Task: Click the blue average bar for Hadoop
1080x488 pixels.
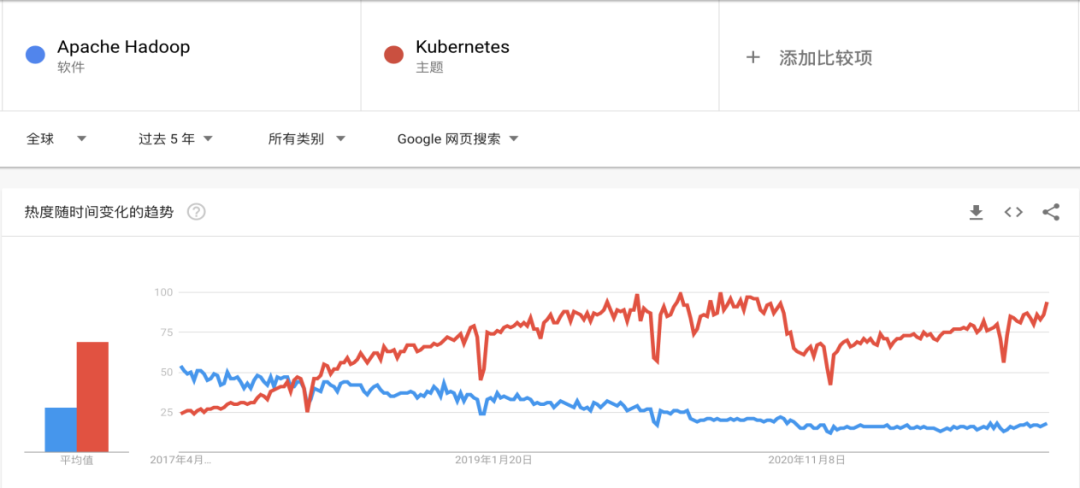Action: tap(61, 429)
